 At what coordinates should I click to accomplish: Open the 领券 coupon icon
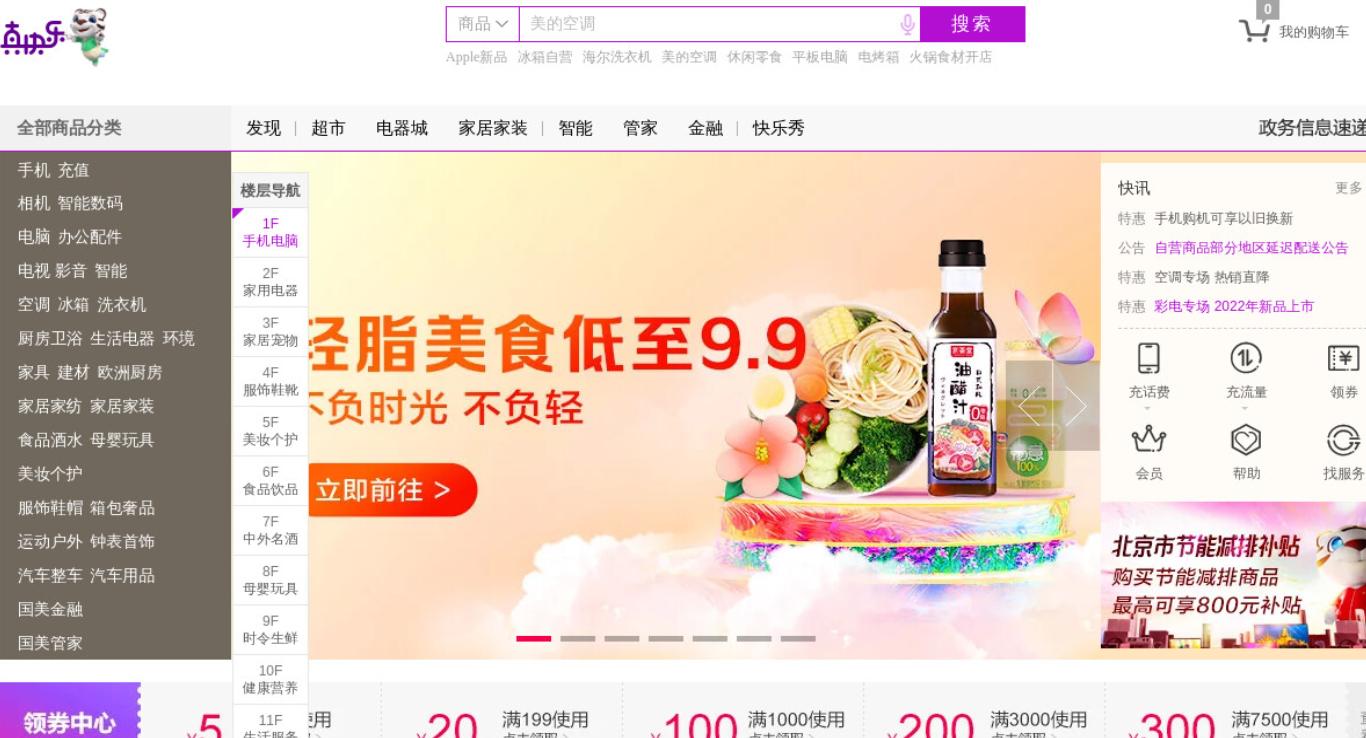[1343, 358]
